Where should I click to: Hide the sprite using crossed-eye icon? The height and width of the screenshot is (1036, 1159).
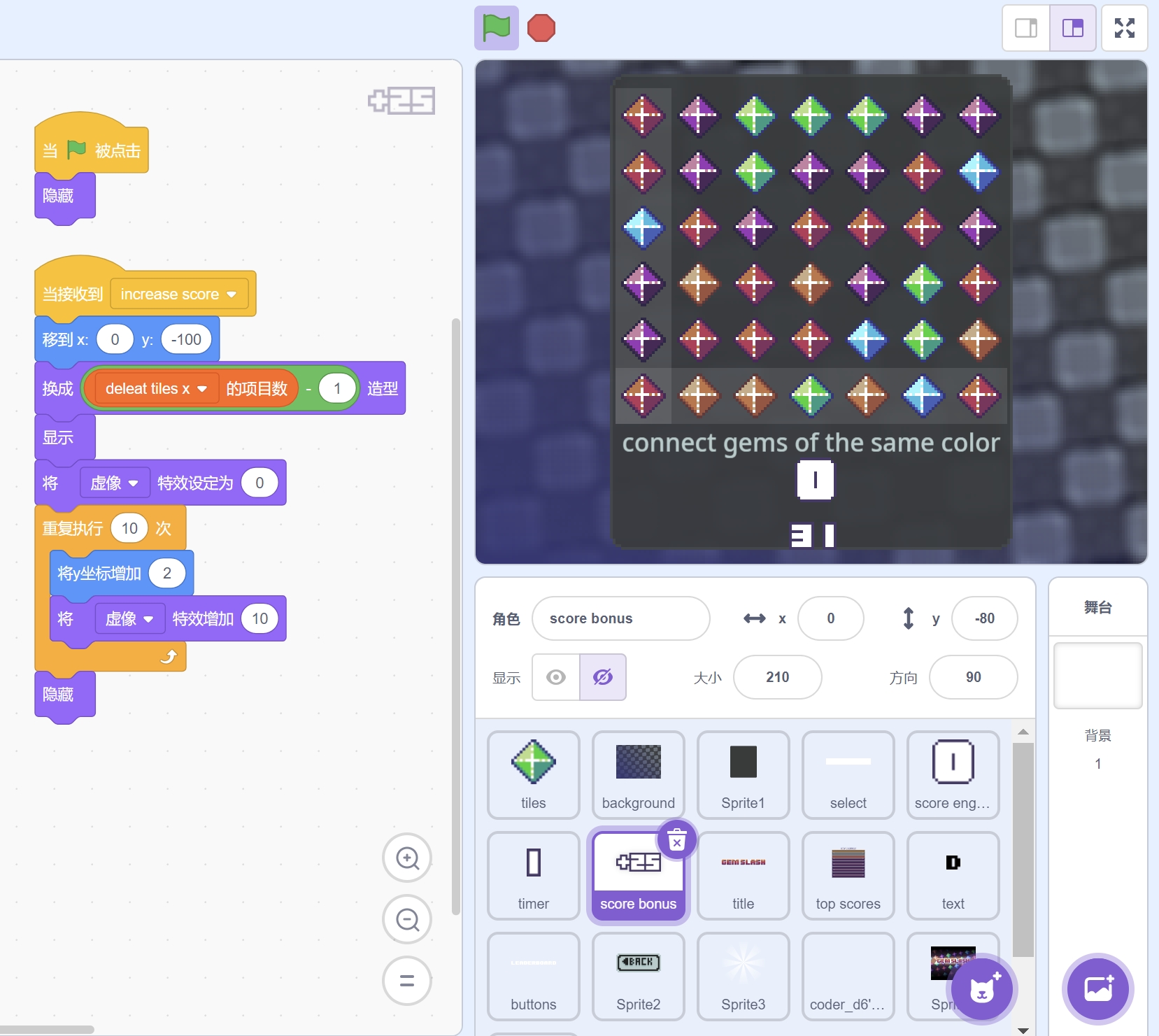click(603, 677)
